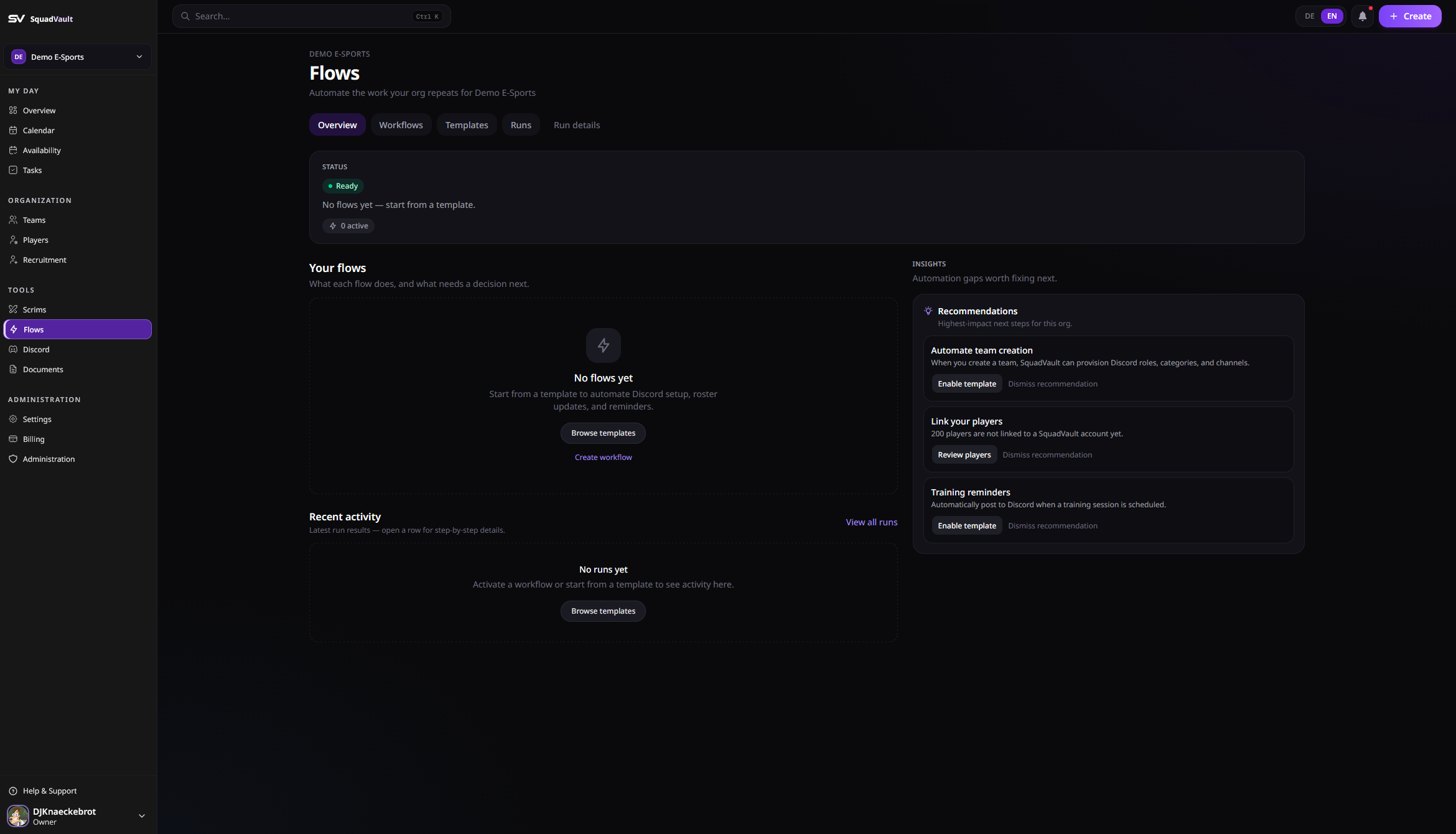Switch language to EN
This screenshot has width=1456, height=834.
coord(1332,16)
